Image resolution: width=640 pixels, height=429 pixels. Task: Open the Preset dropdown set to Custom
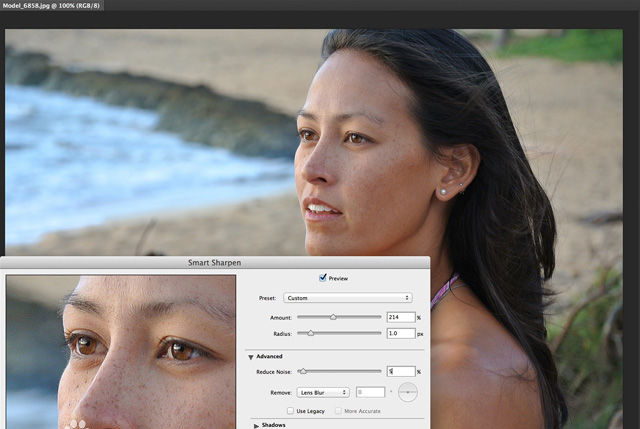pos(348,298)
